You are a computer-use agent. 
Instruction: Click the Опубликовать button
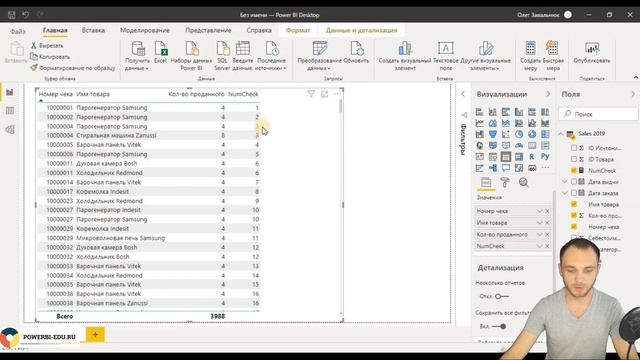coord(592,53)
